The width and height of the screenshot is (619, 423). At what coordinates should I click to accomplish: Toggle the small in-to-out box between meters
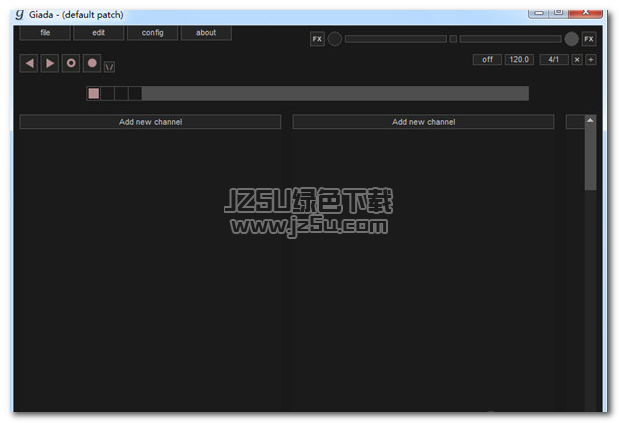[x=453, y=39]
